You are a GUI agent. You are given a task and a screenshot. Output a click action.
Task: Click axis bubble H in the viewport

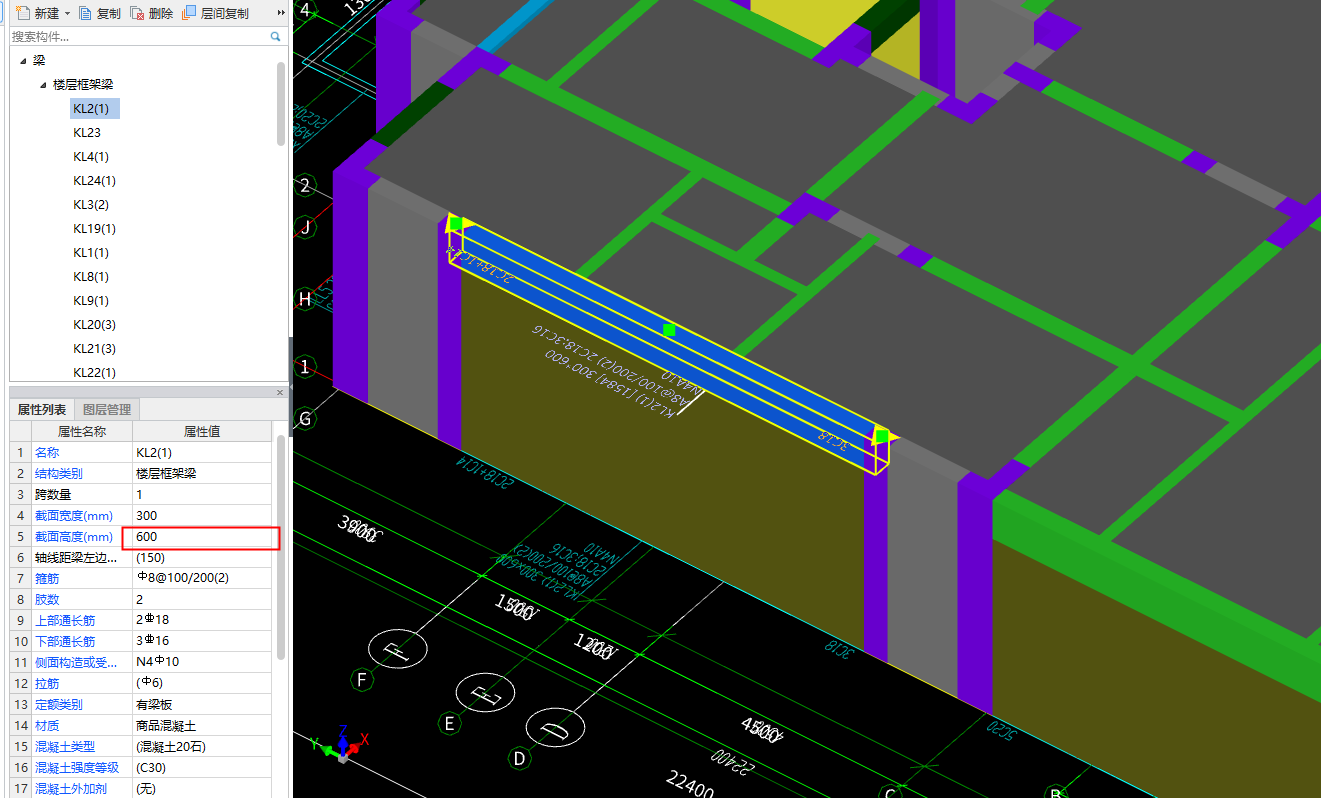[x=304, y=298]
